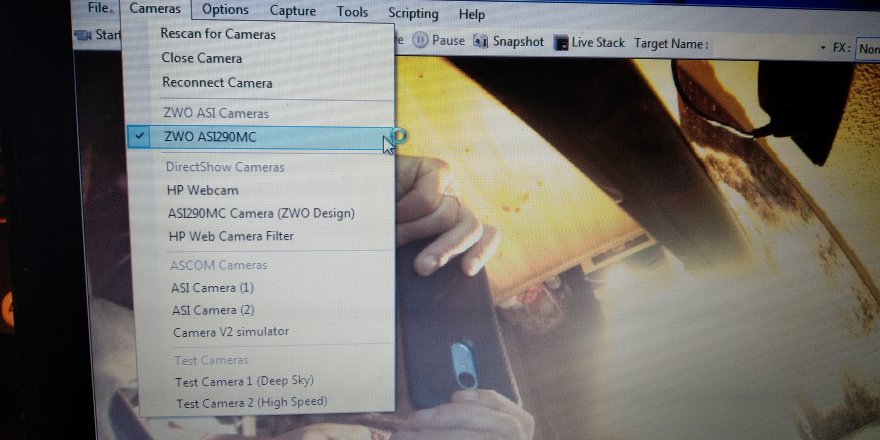This screenshot has height=440, width=880.
Task: Pick HP Webcam from DirectShow list
Action: click(x=203, y=190)
